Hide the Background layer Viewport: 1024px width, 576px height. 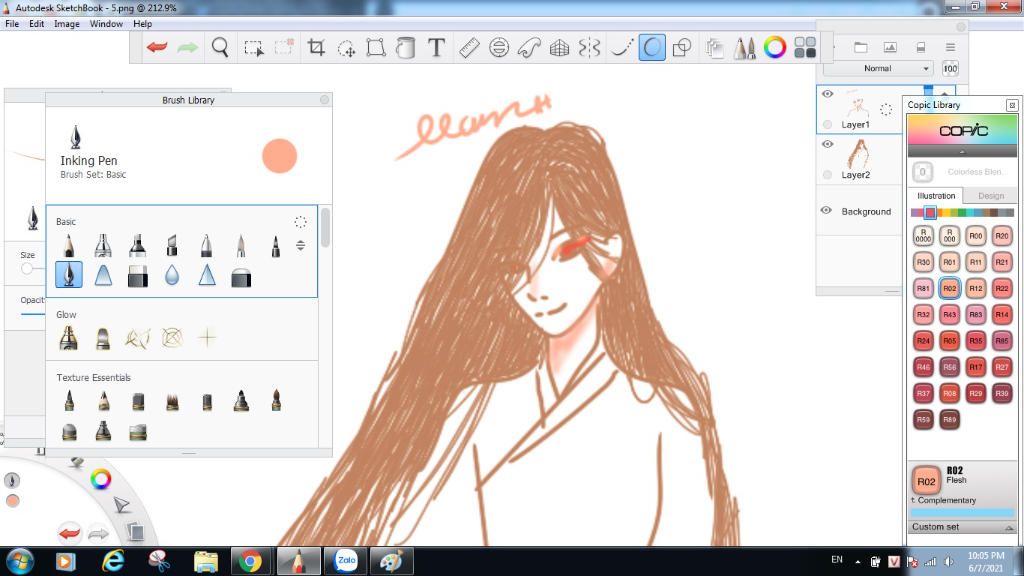826,210
